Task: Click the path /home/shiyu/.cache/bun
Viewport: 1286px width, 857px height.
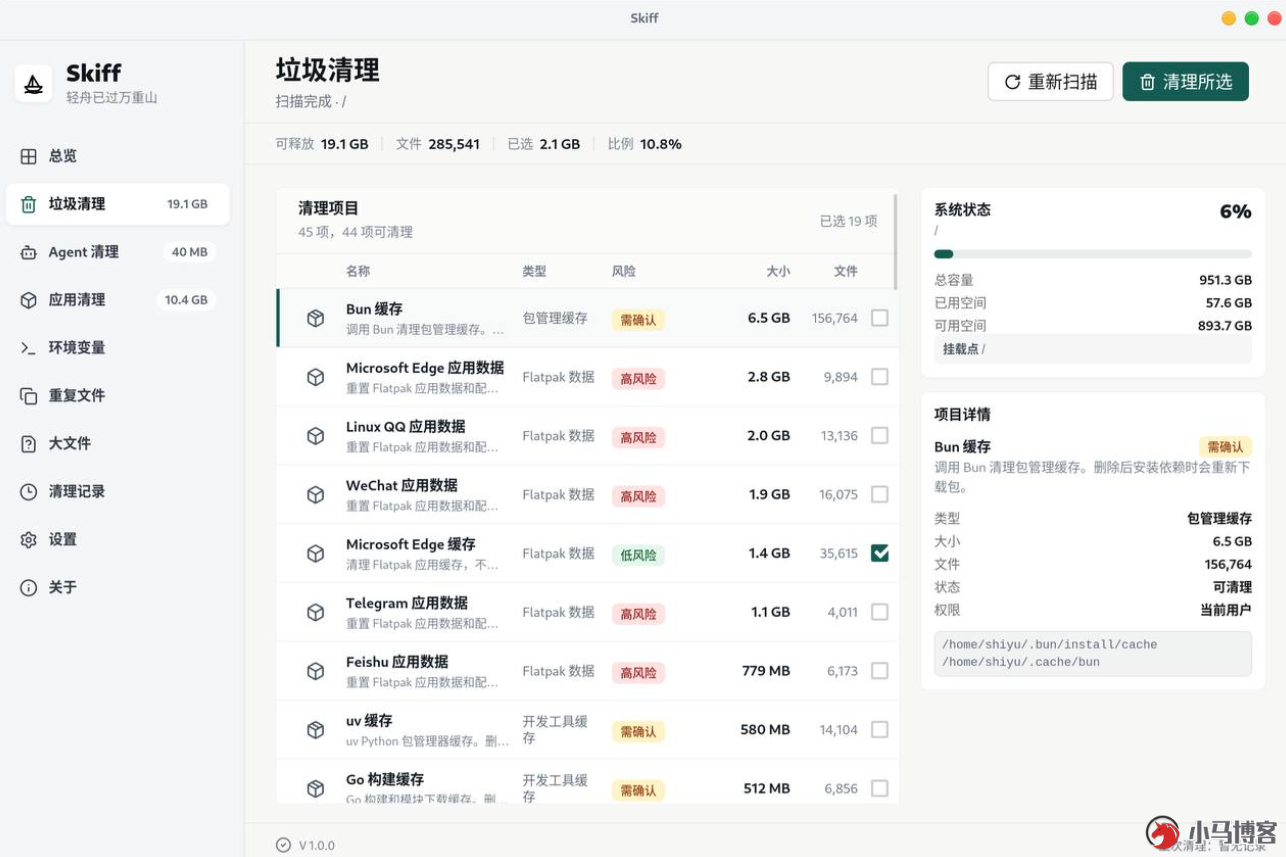Action: click(1020, 662)
